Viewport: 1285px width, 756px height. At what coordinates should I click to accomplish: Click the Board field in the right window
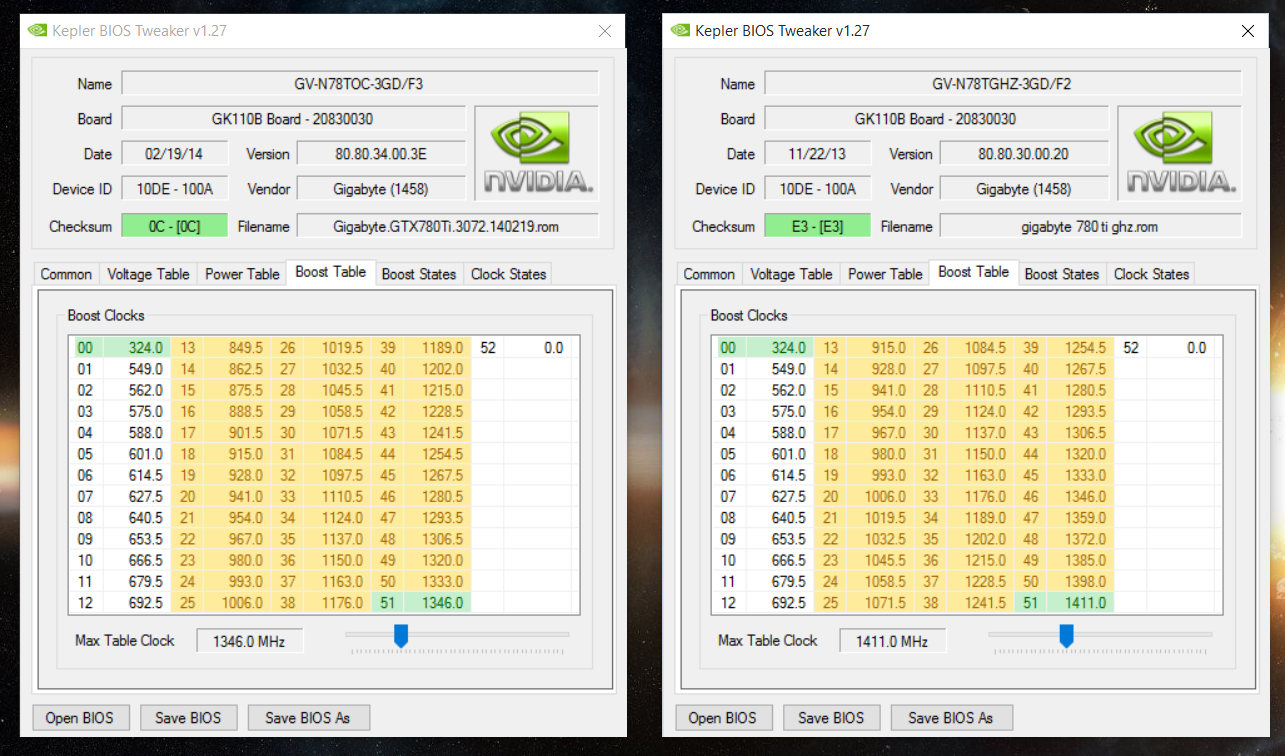coord(937,119)
